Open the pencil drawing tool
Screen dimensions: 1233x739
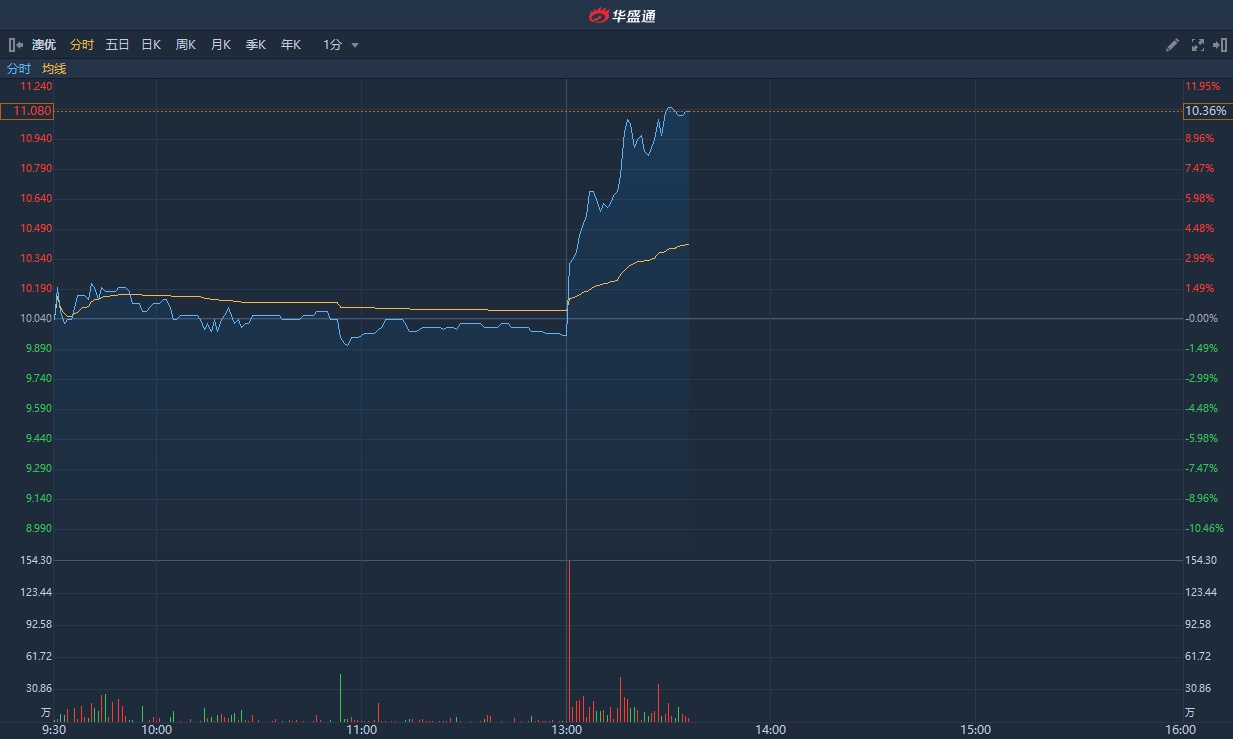coord(1173,45)
